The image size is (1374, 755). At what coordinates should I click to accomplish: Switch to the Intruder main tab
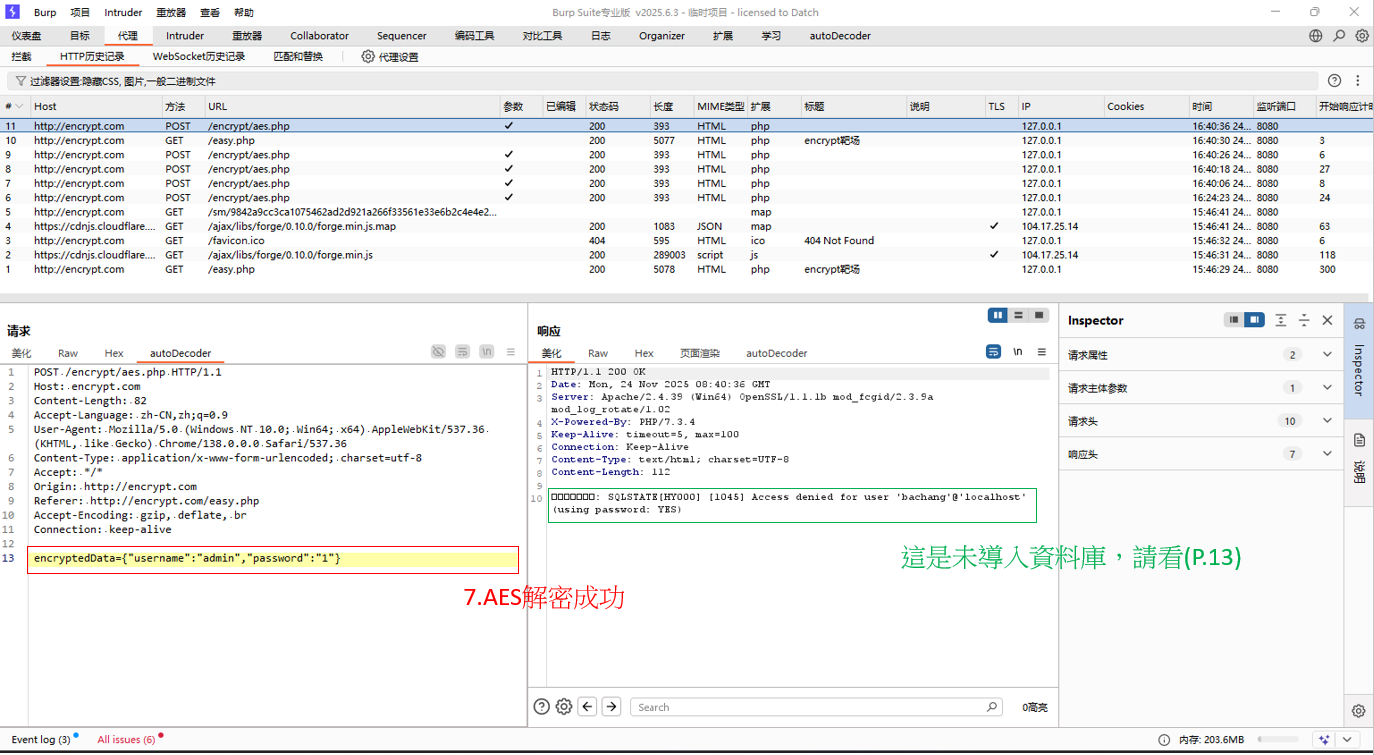point(185,35)
